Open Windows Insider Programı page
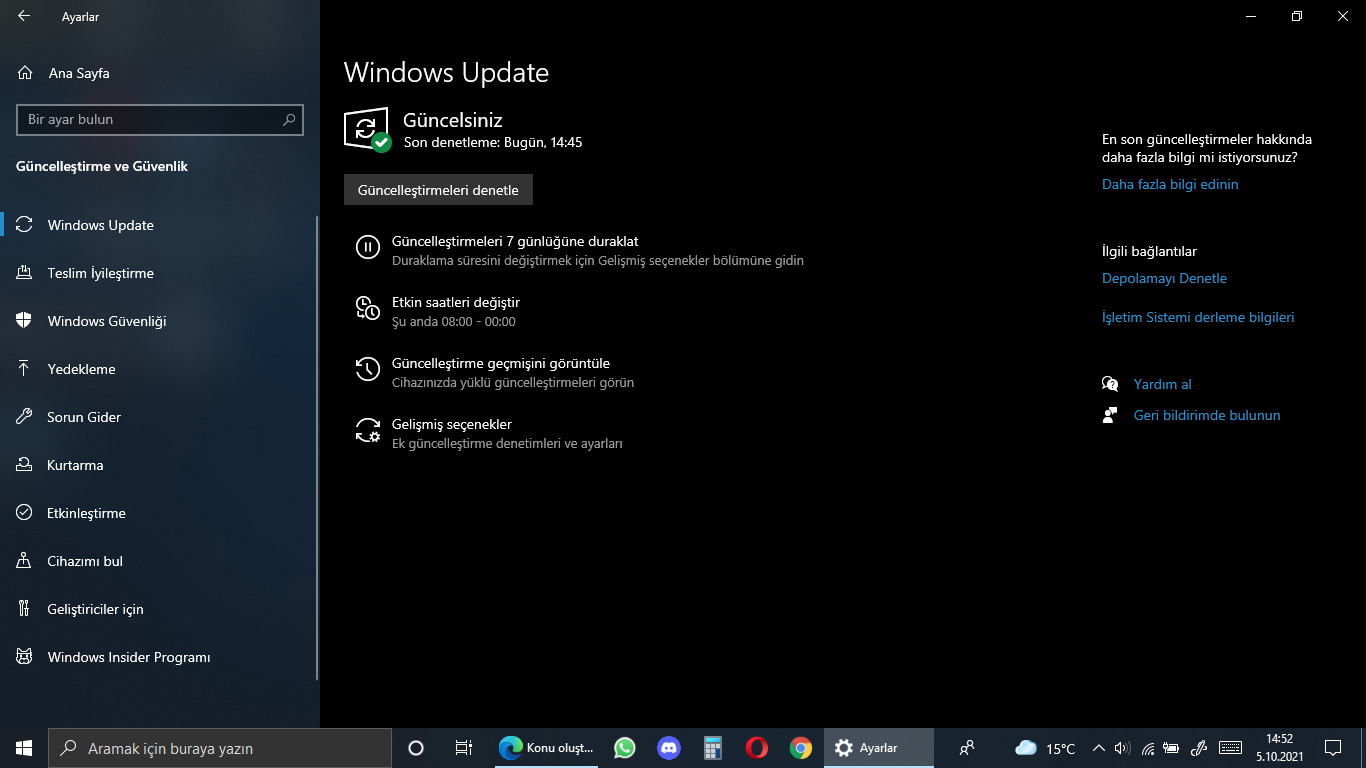The height and width of the screenshot is (768, 1366). [160, 657]
